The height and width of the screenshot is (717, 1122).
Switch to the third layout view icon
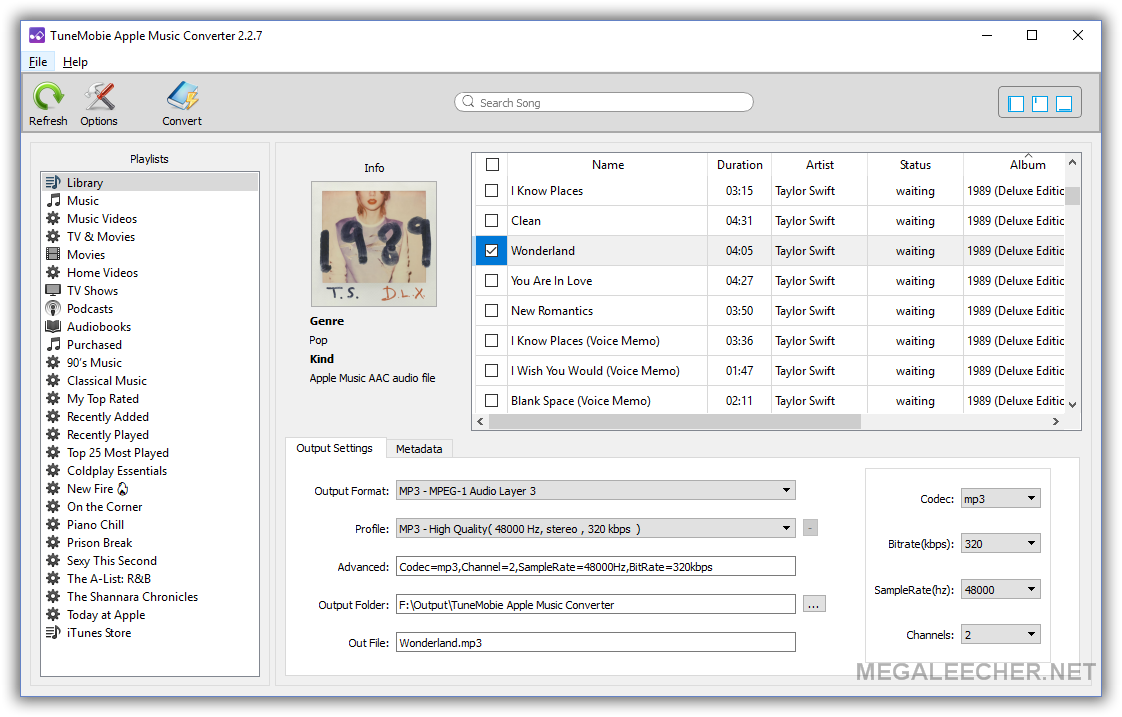[1064, 104]
